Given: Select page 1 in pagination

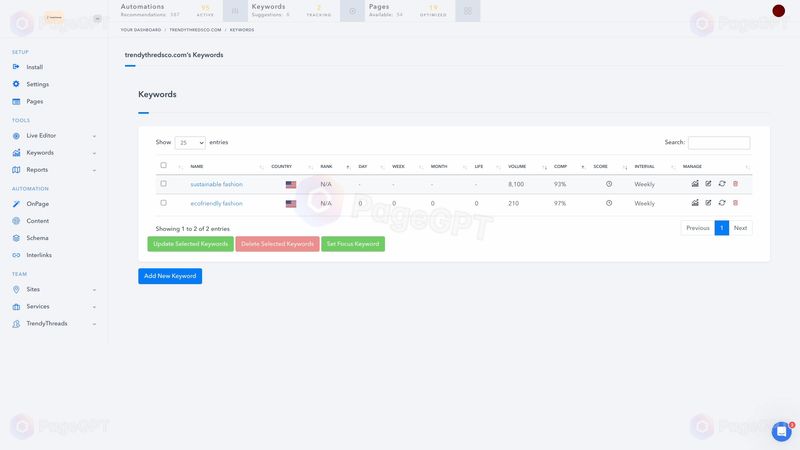Looking at the screenshot, I should 721,228.
